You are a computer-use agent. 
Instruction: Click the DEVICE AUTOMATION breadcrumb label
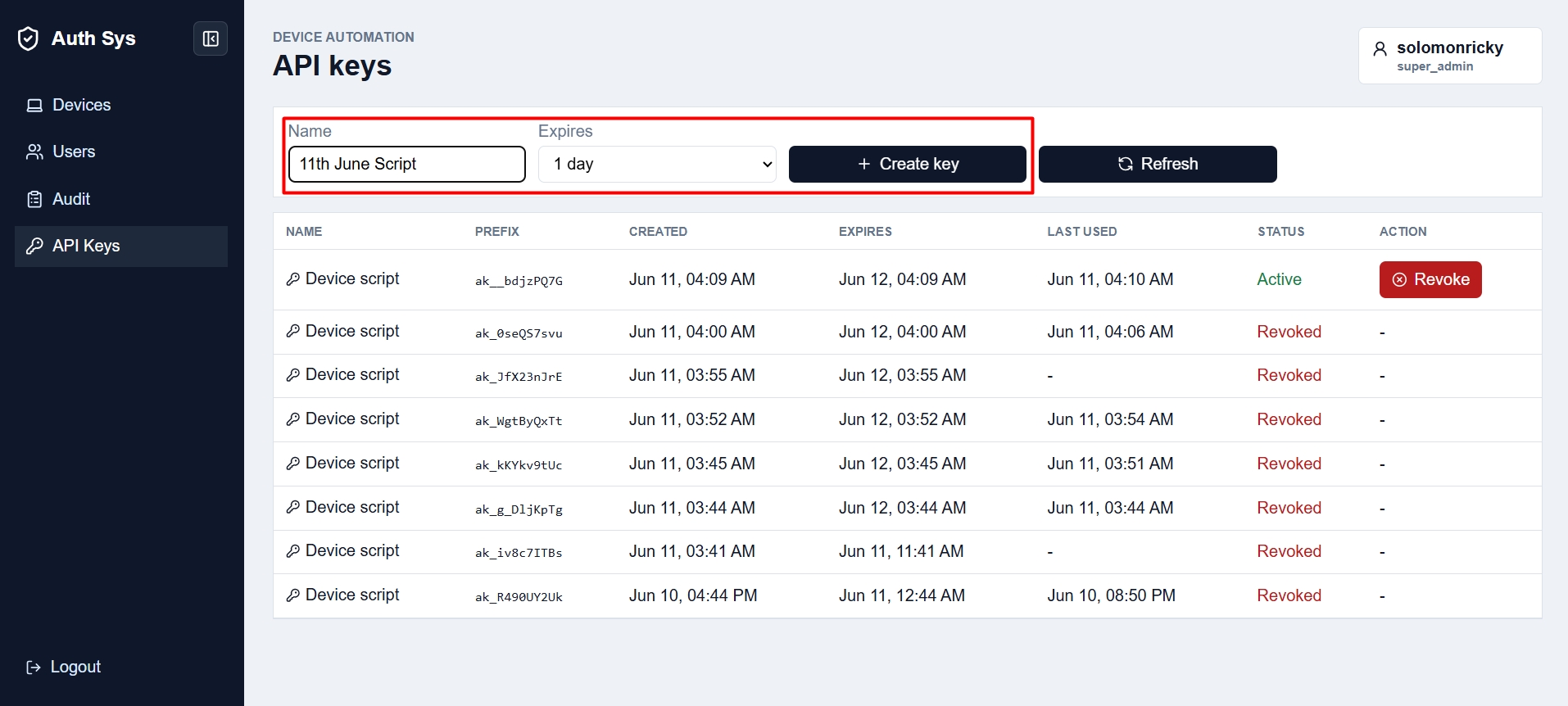(343, 37)
